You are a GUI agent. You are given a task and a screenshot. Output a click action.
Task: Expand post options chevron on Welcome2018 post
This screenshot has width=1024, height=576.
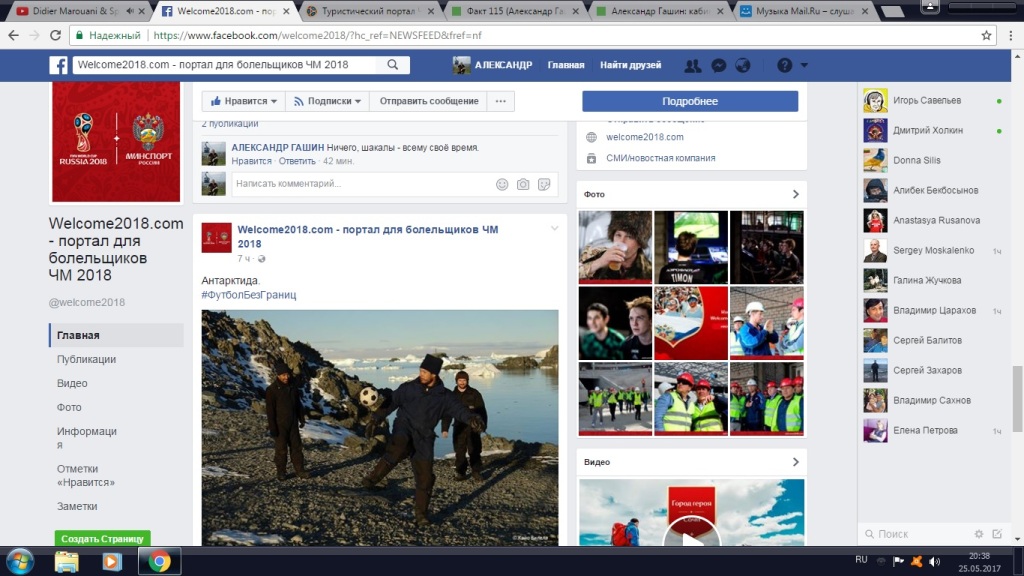pos(554,229)
